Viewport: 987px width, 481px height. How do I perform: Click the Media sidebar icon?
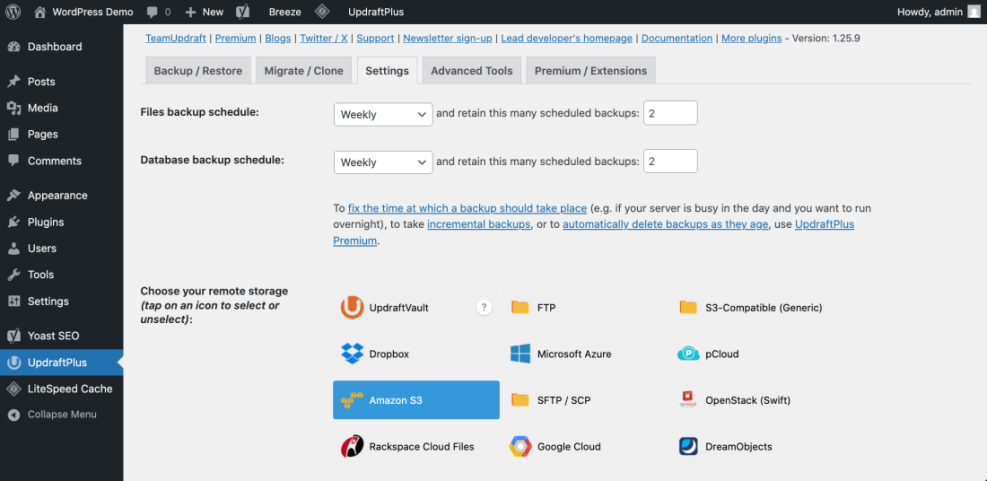[x=14, y=108]
